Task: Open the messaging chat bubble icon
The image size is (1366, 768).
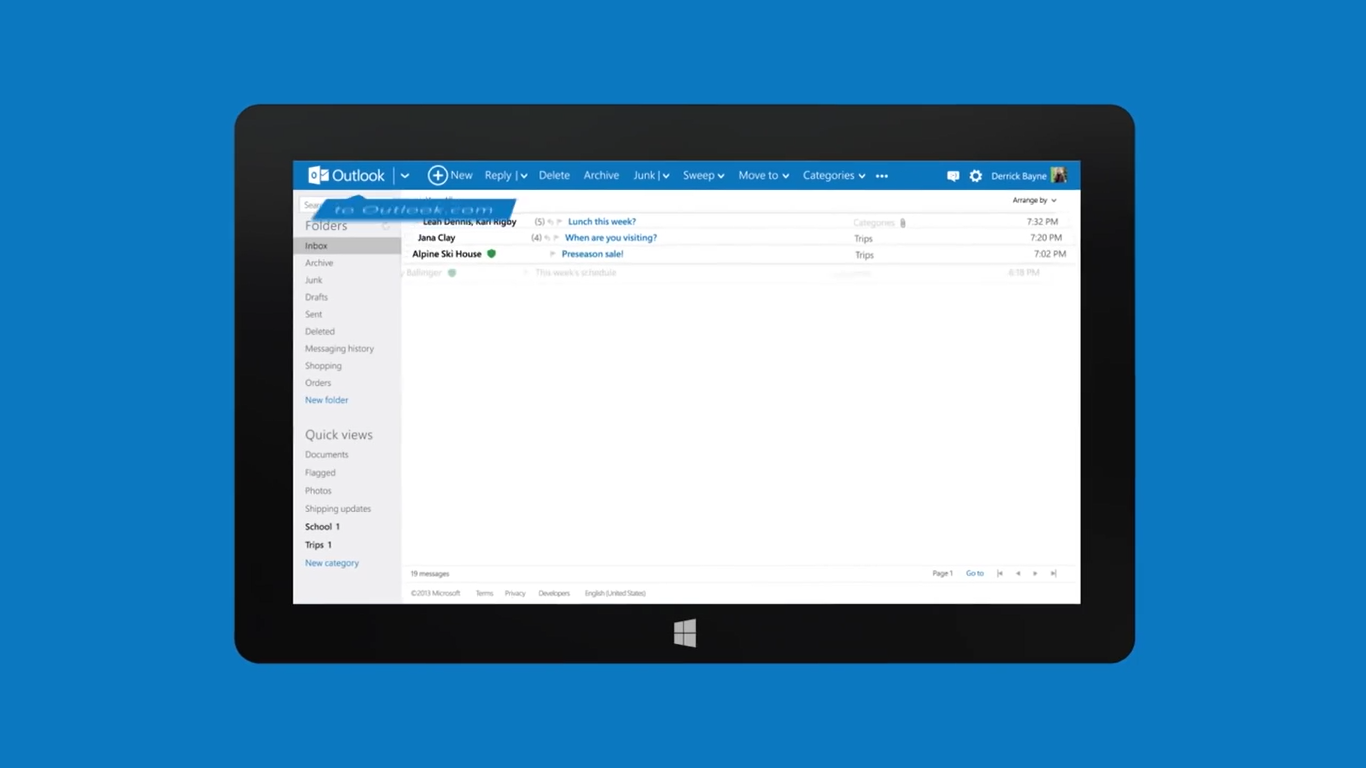Action: click(953, 176)
